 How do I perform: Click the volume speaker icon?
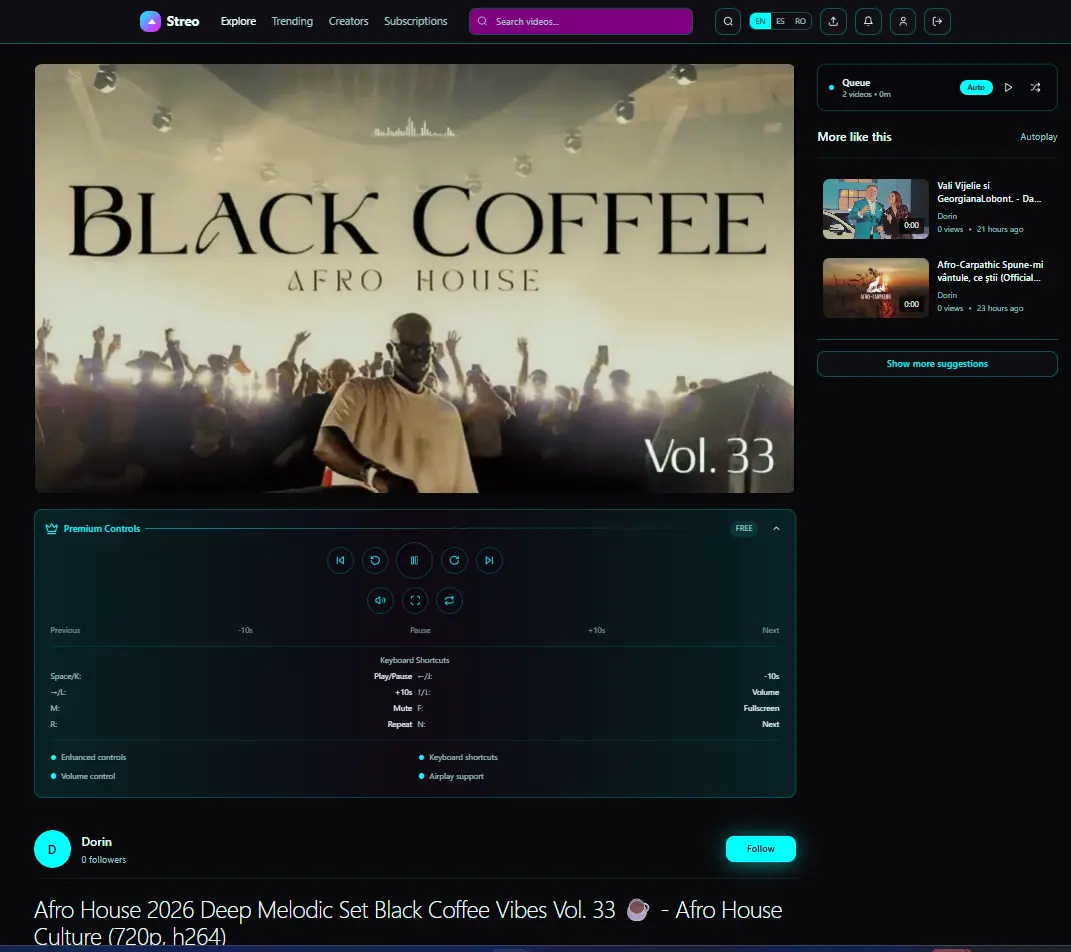click(x=380, y=600)
